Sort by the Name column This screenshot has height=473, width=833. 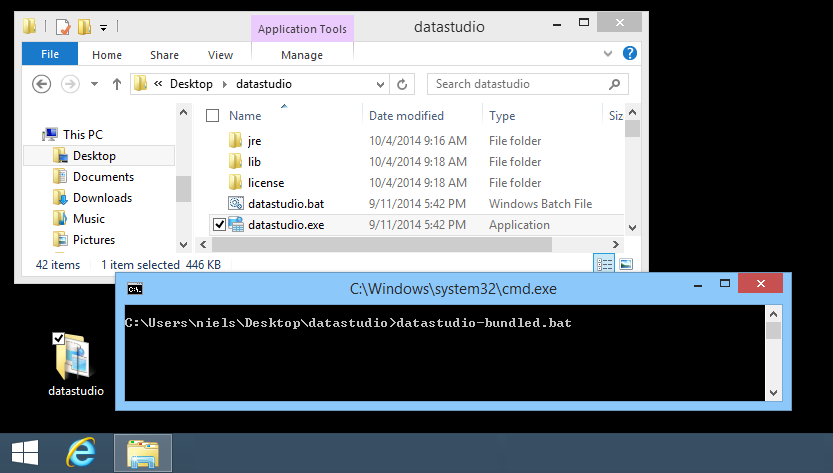(x=245, y=116)
